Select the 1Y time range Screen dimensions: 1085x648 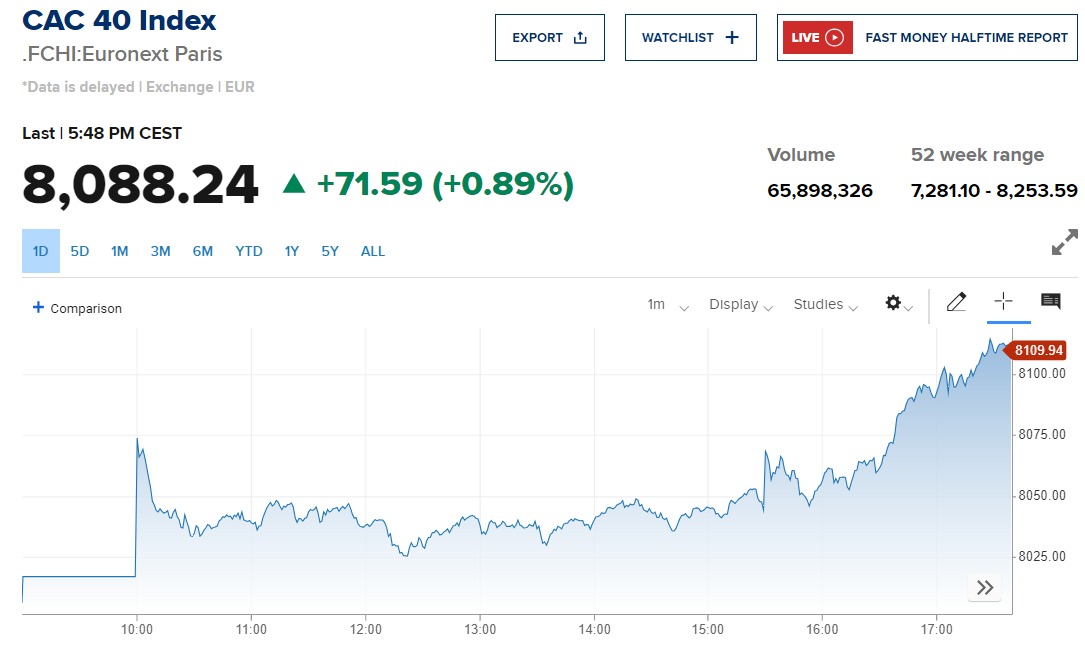292,251
